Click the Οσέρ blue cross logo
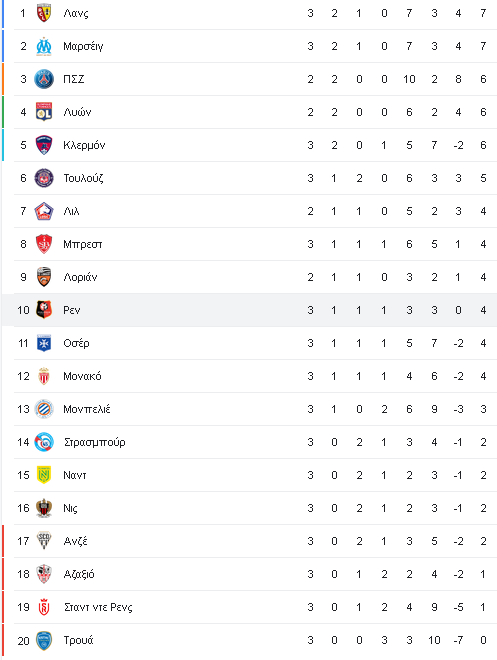Screen dimensions: 497x660 point(44,343)
